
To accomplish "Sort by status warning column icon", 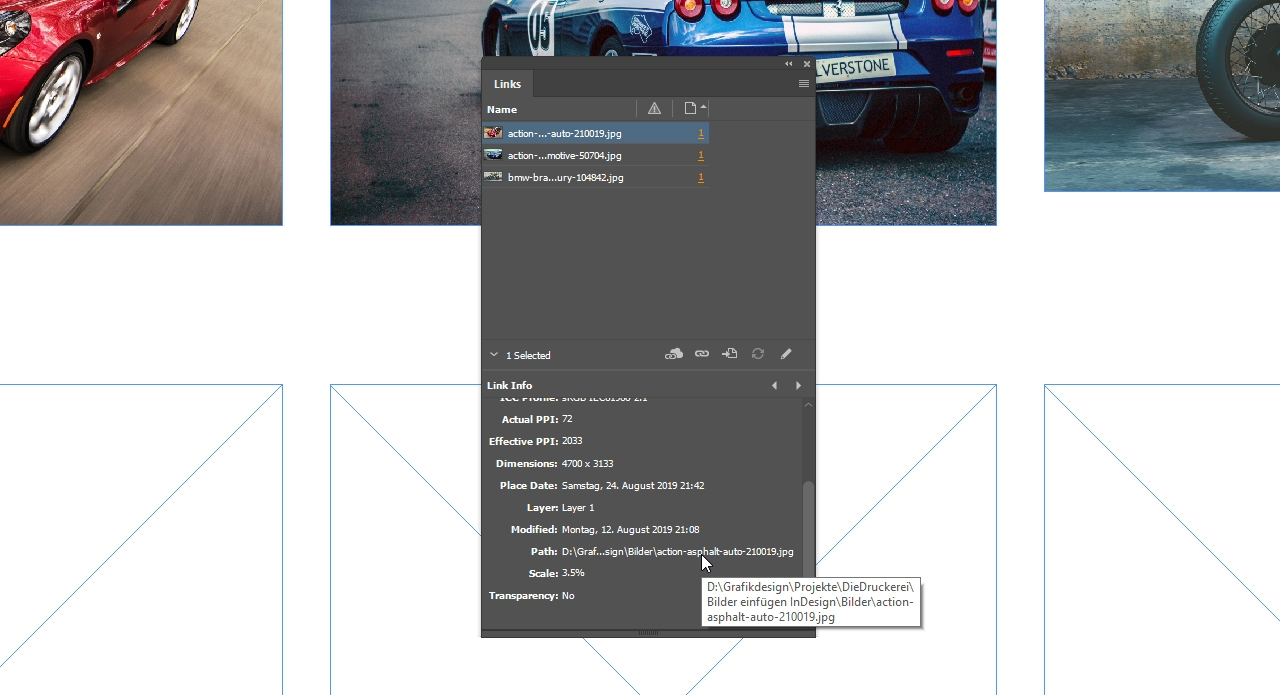I will tap(654, 108).
